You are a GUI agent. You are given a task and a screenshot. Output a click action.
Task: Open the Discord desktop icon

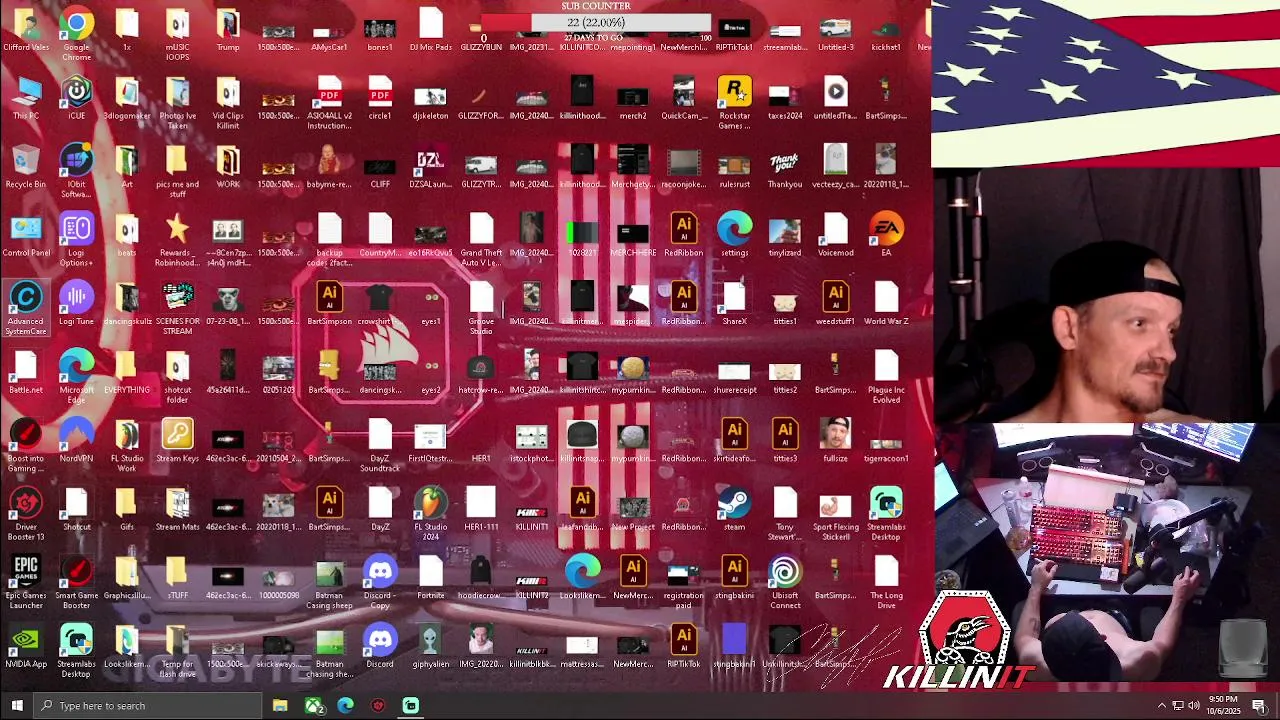click(x=380, y=647)
